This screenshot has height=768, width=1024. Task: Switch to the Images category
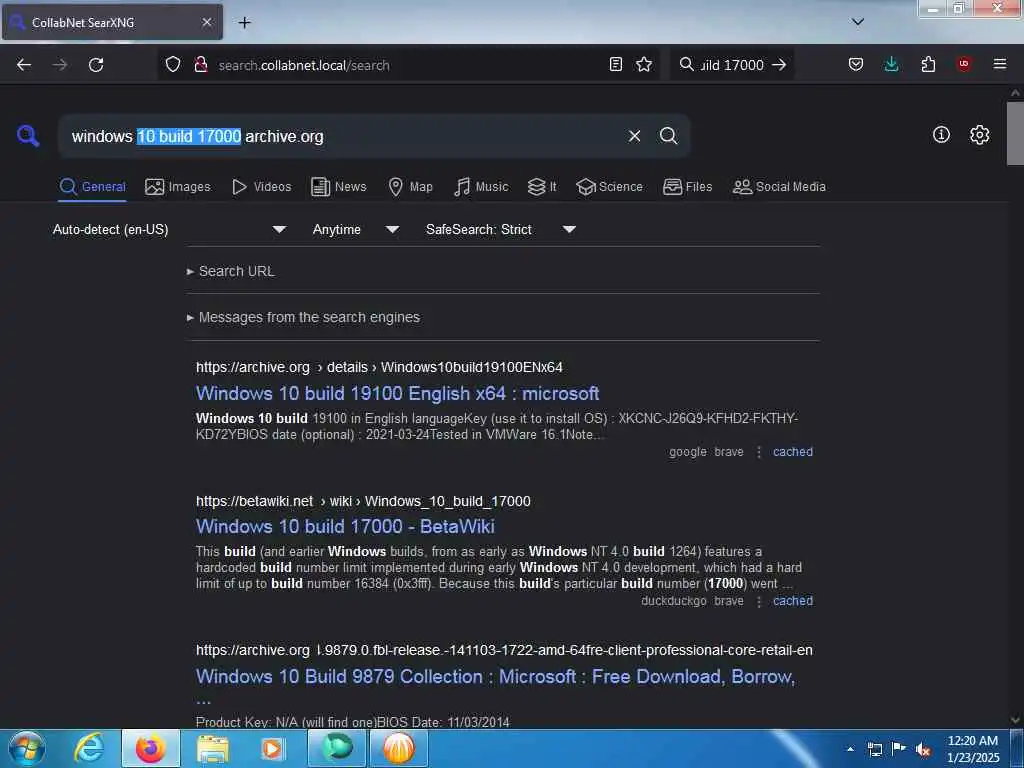click(178, 187)
